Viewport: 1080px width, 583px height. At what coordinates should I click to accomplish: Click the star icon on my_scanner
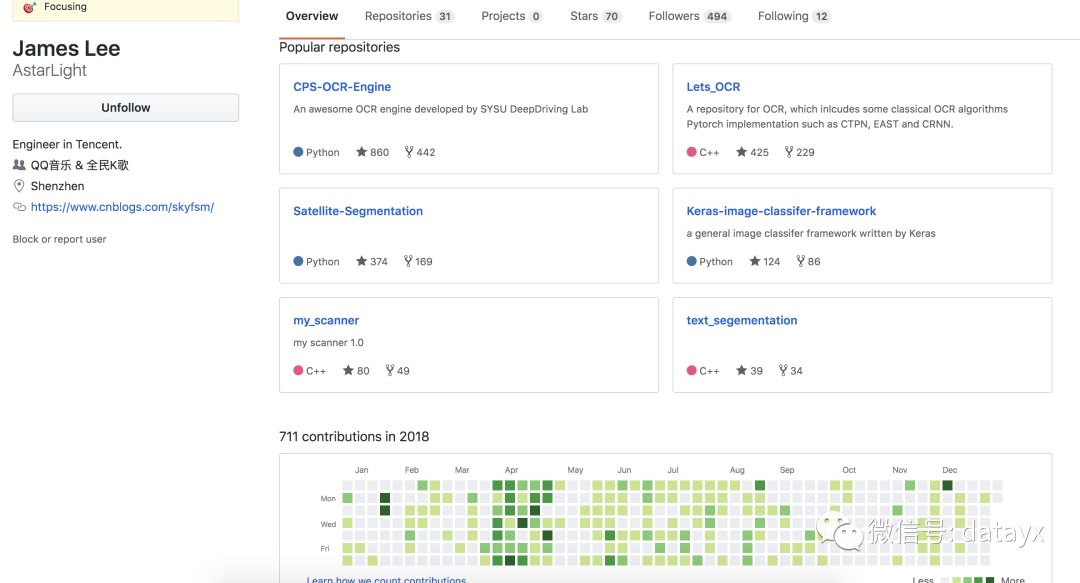(x=348, y=370)
